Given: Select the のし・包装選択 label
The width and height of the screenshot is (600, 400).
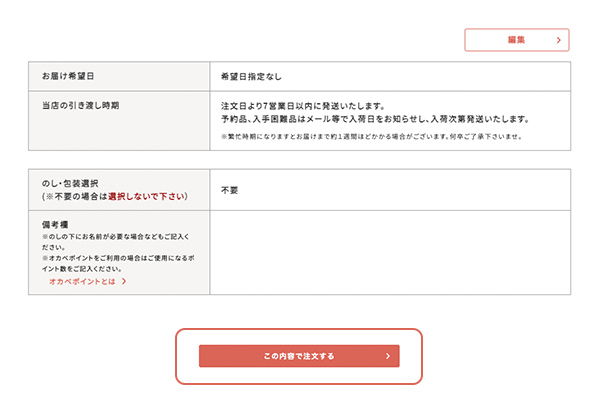Looking at the screenshot, I should click(x=70, y=183).
